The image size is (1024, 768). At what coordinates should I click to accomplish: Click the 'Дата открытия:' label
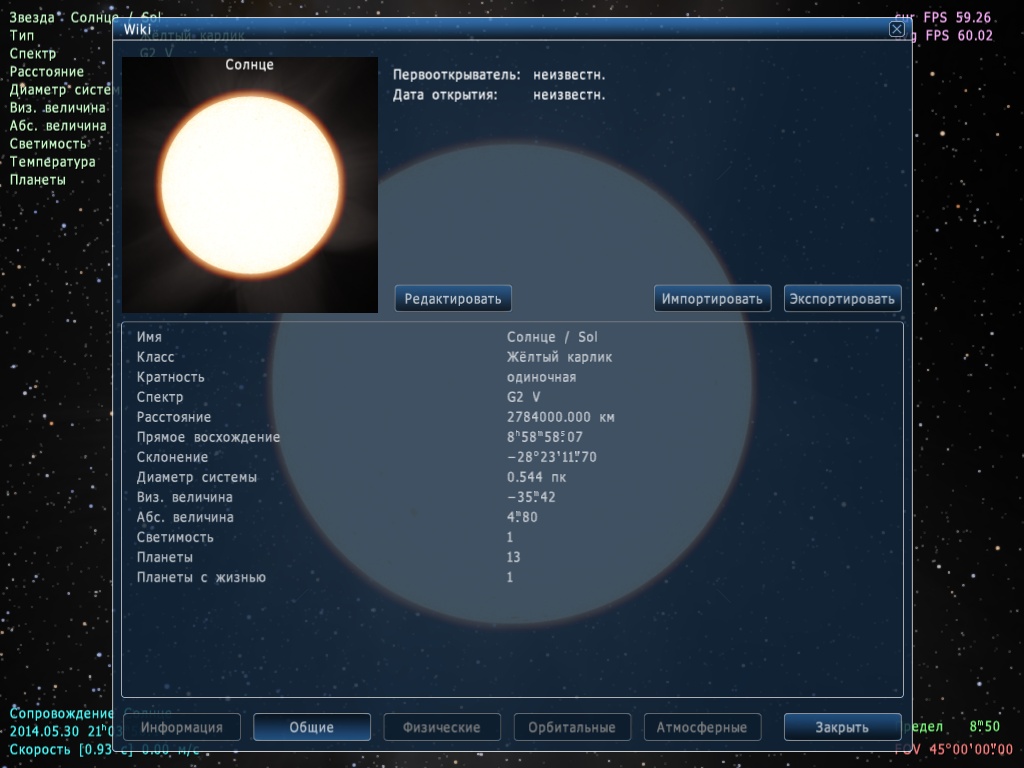(445, 95)
